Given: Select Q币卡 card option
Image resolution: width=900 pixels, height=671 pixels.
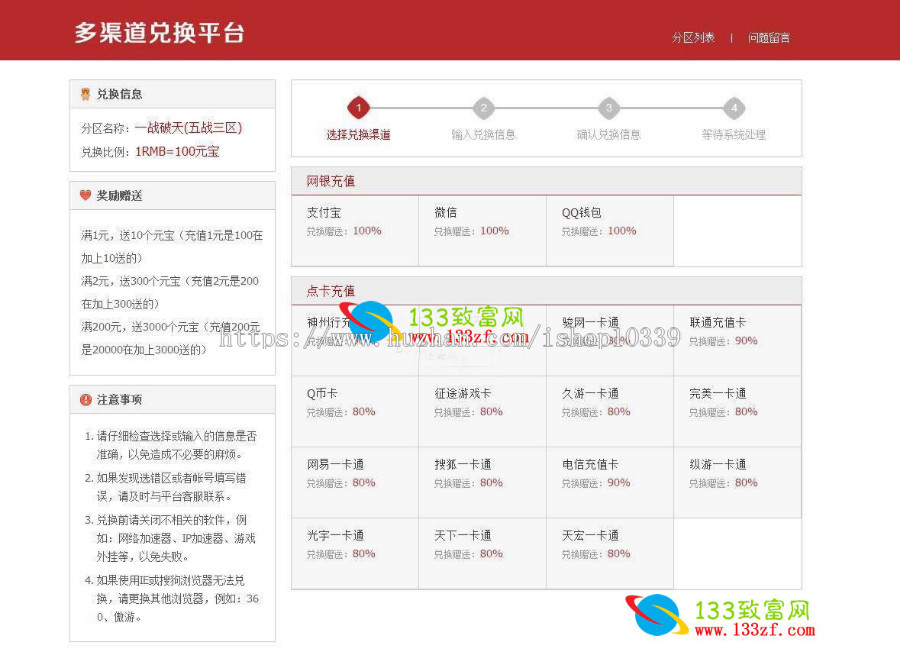Looking at the screenshot, I should pyautogui.click(x=355, y=412).
